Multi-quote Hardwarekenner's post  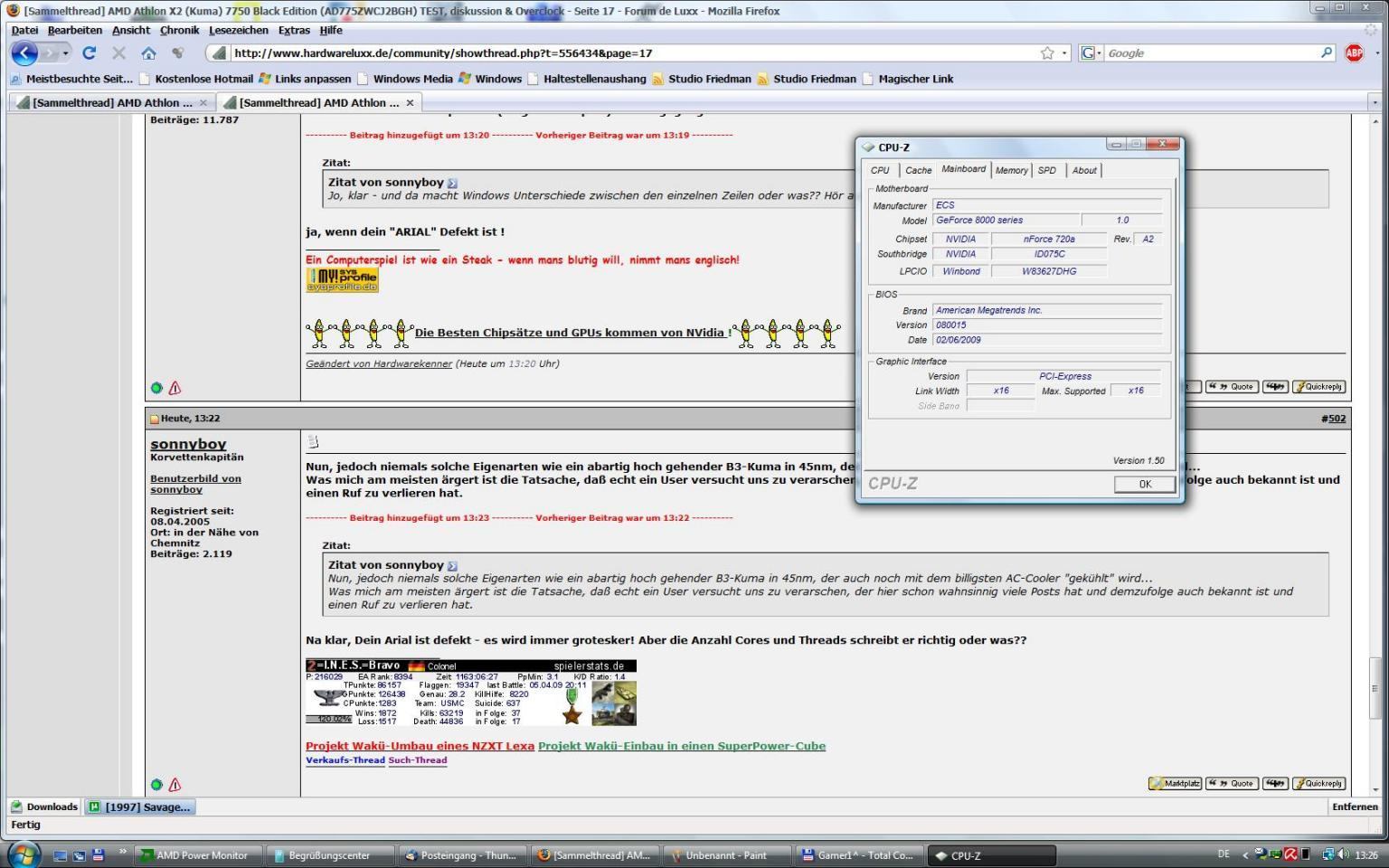click(x=1275, y=387)
